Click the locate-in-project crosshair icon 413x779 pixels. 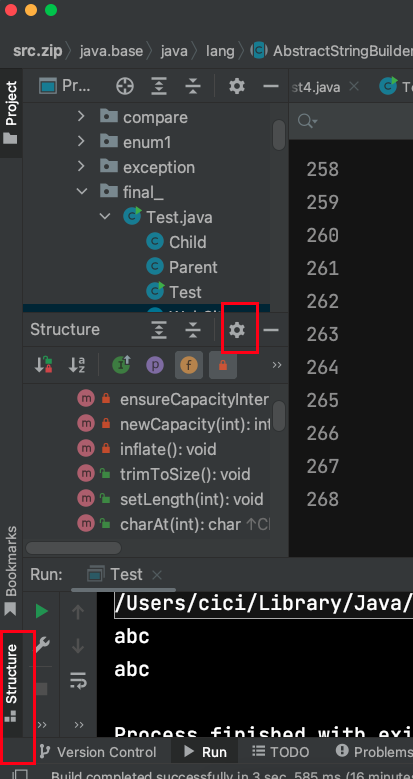tap(125, 86)
